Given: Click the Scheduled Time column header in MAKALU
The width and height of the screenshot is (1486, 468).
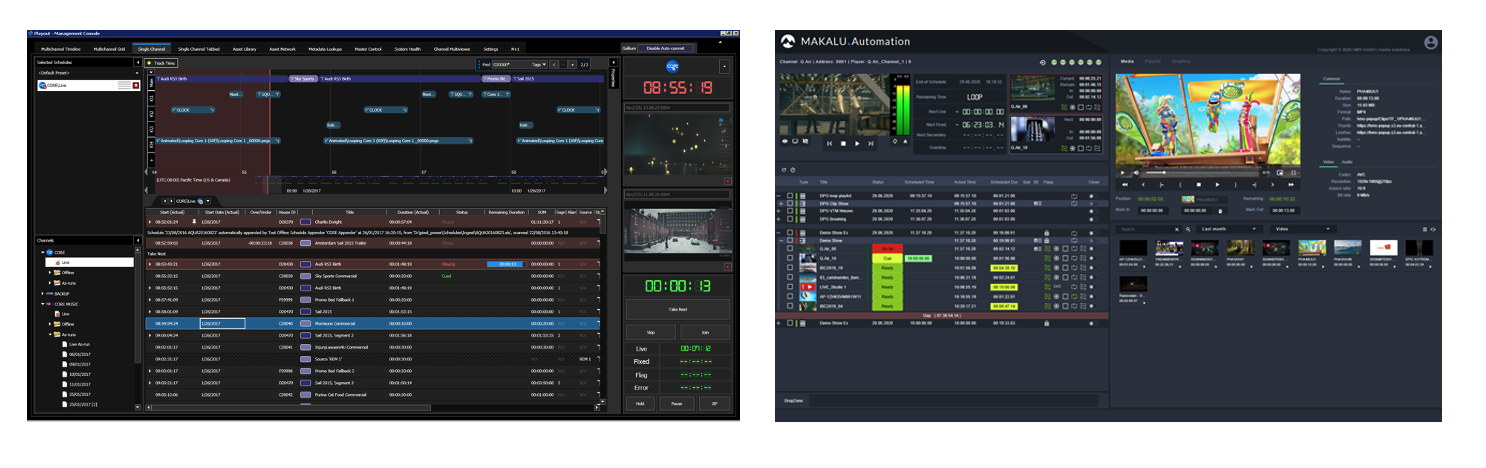Looking at the screenshot, I should coord(920,183).
